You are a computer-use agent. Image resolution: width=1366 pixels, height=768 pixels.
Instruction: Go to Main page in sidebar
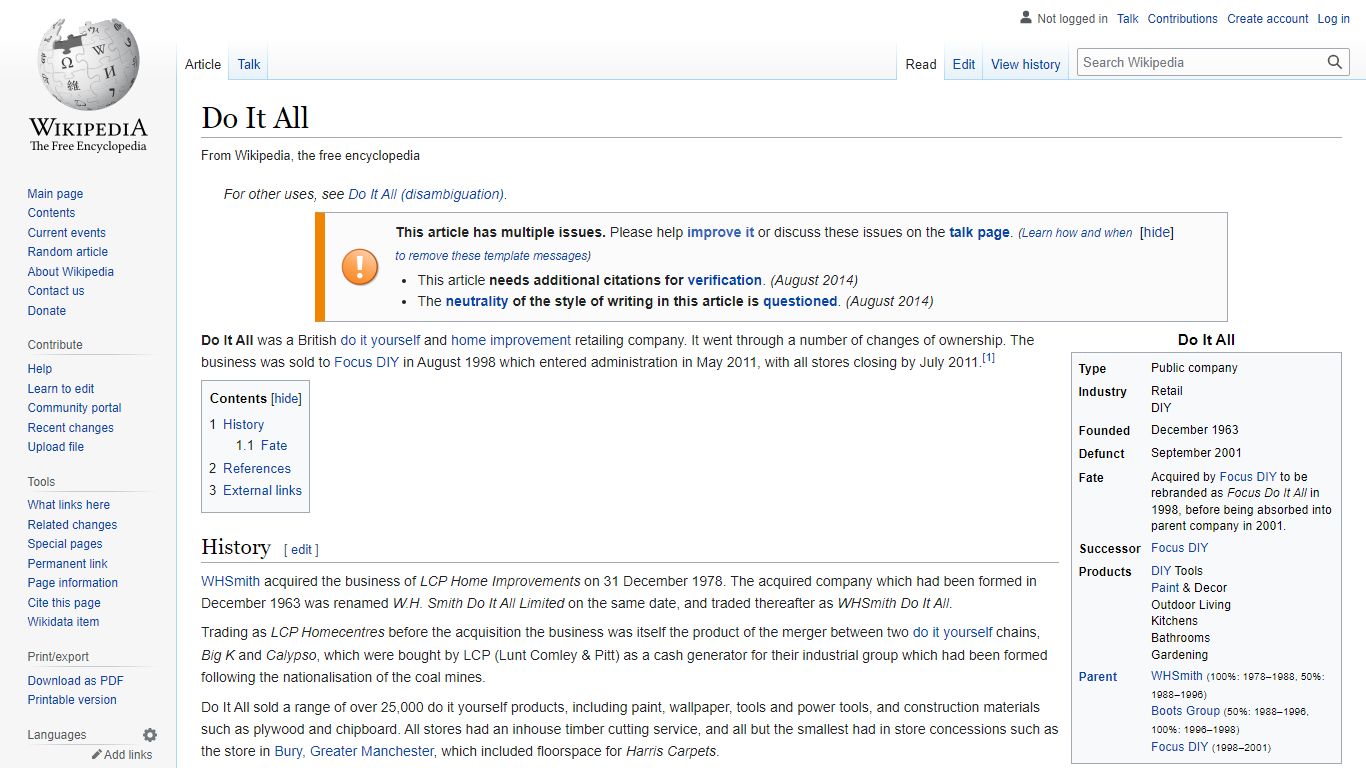[x=55, y=194]
